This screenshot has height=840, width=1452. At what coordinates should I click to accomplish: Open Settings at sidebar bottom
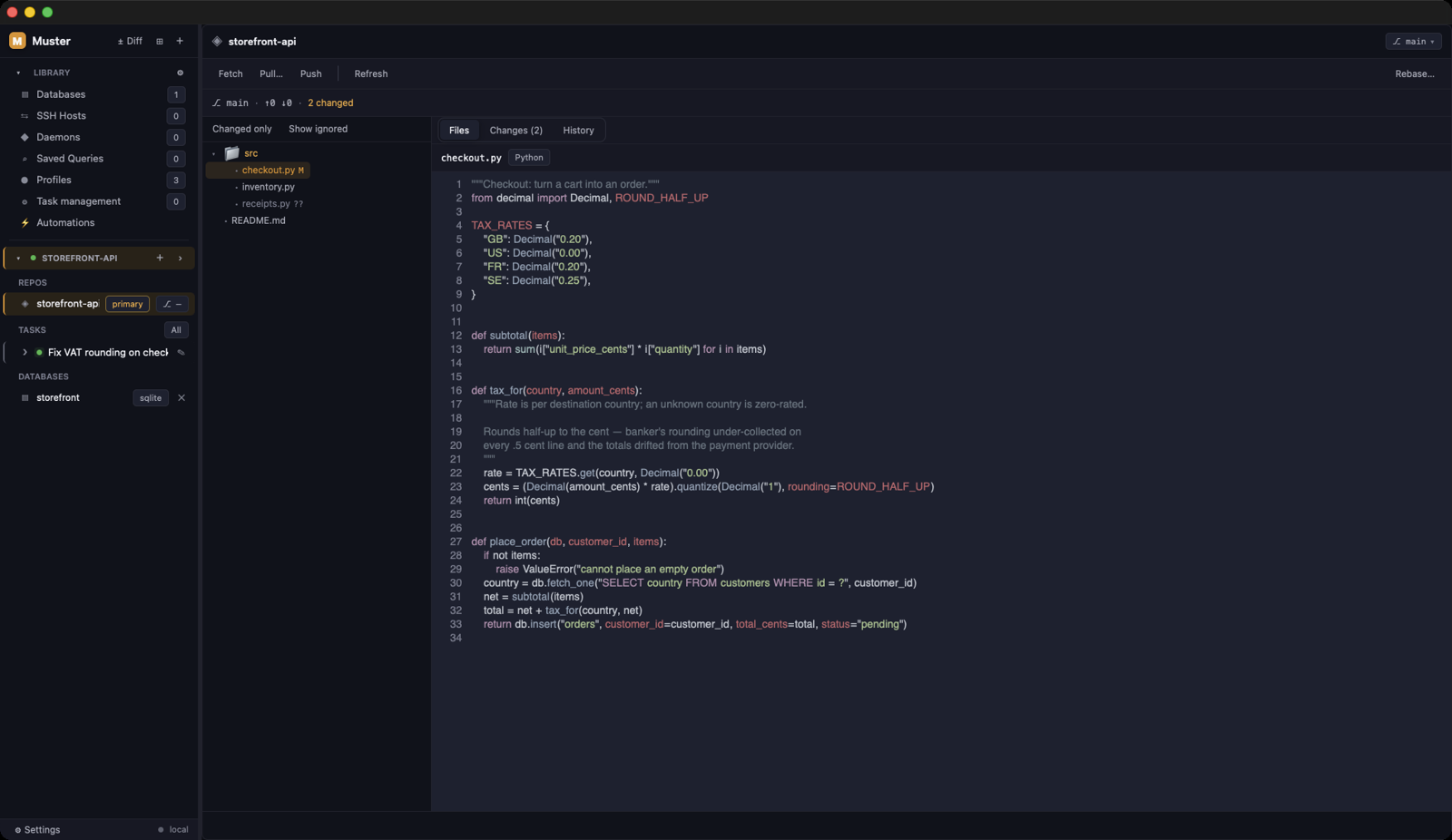pyautogui.click(x=37, y=830)
